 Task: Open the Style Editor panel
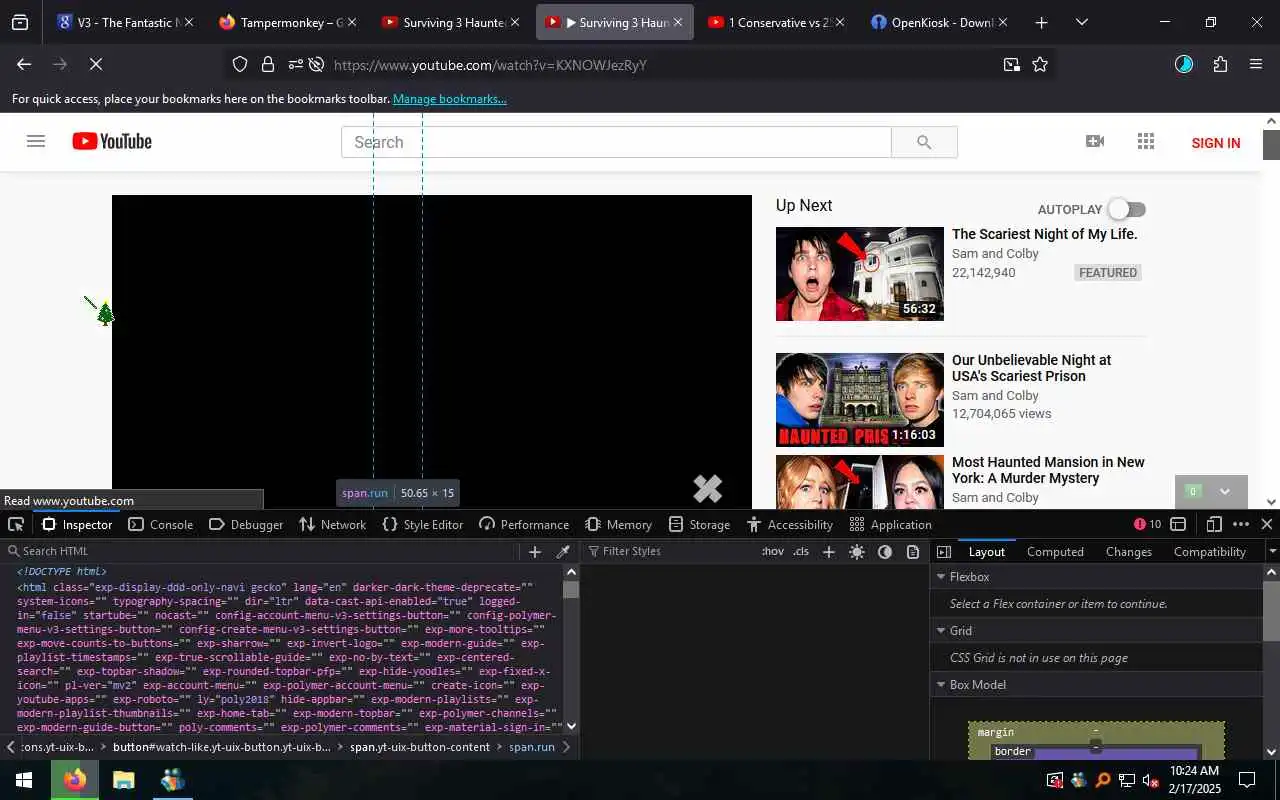(423, 524)
